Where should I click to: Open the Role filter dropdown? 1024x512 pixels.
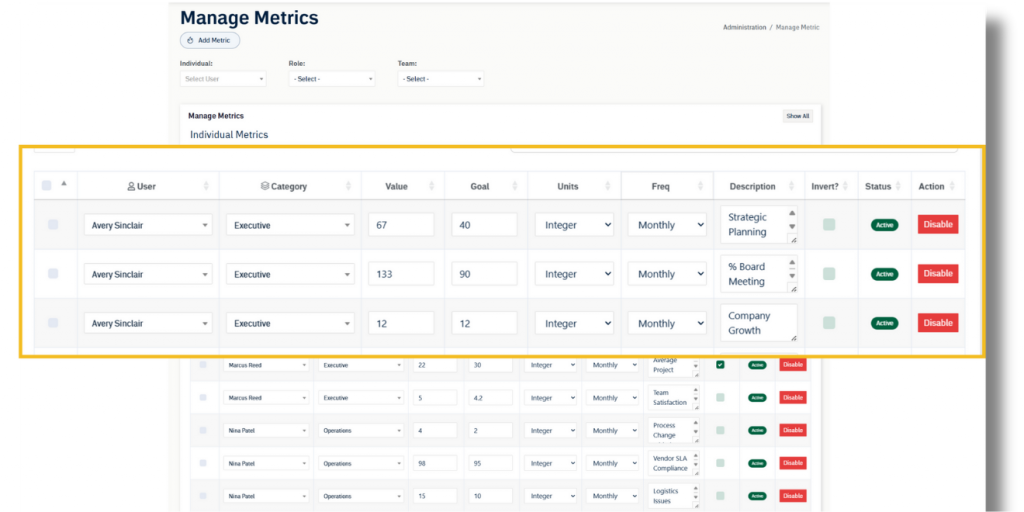pyautogui.click(x=332, y=79)
